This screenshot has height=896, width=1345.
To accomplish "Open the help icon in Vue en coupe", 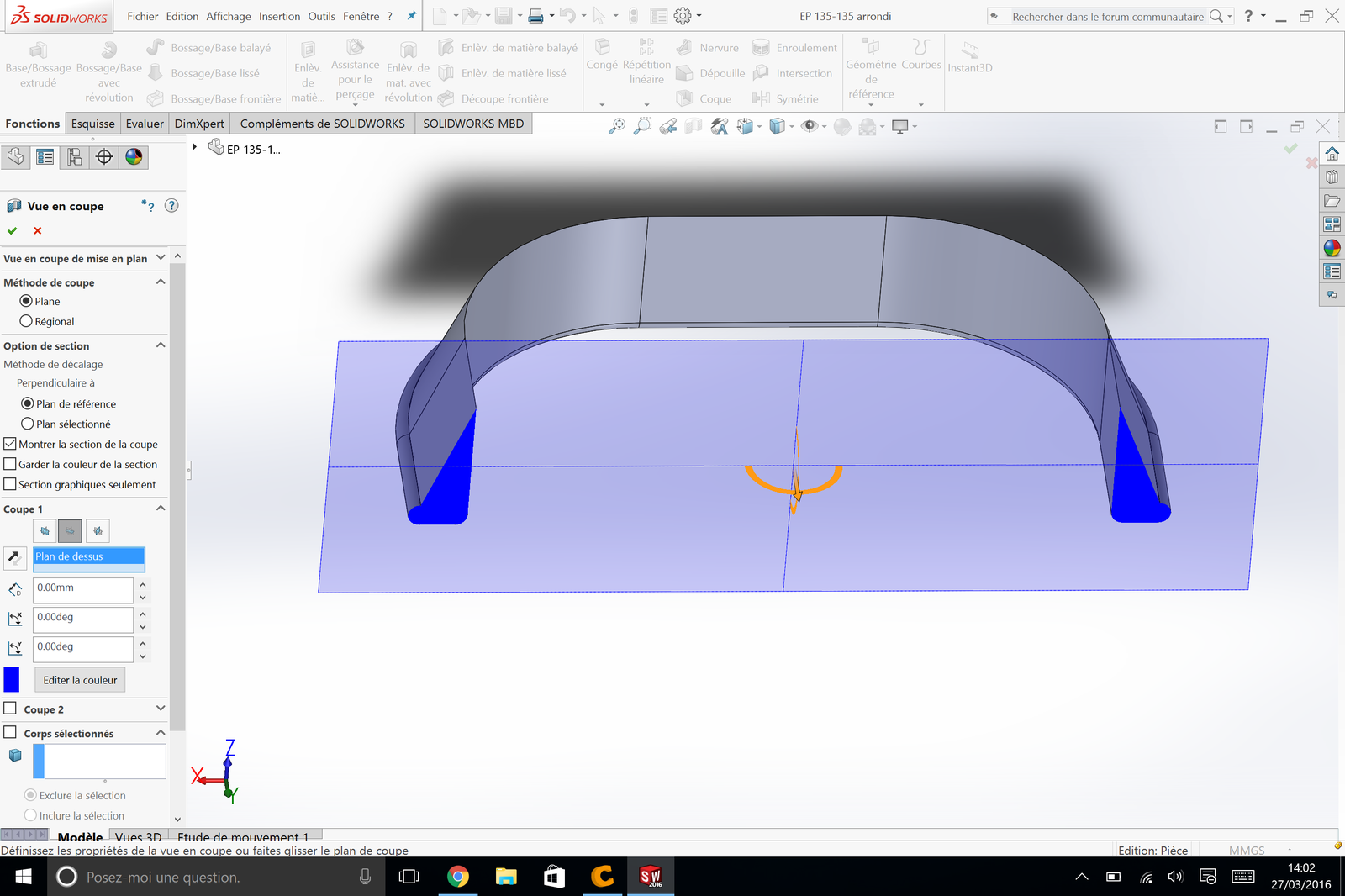I will click(x=171, y=206).
